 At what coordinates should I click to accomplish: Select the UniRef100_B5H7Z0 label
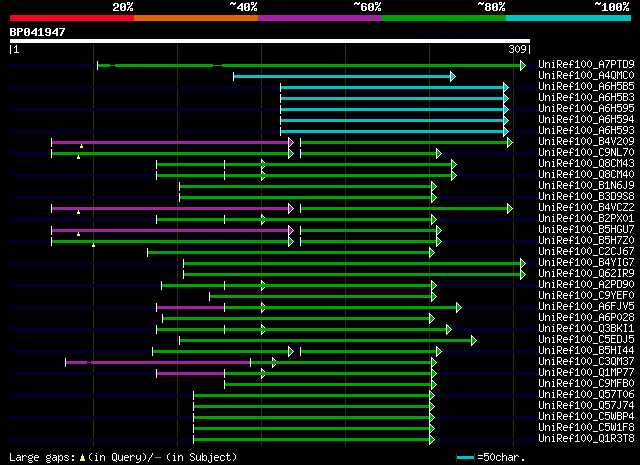click(586, 240)
